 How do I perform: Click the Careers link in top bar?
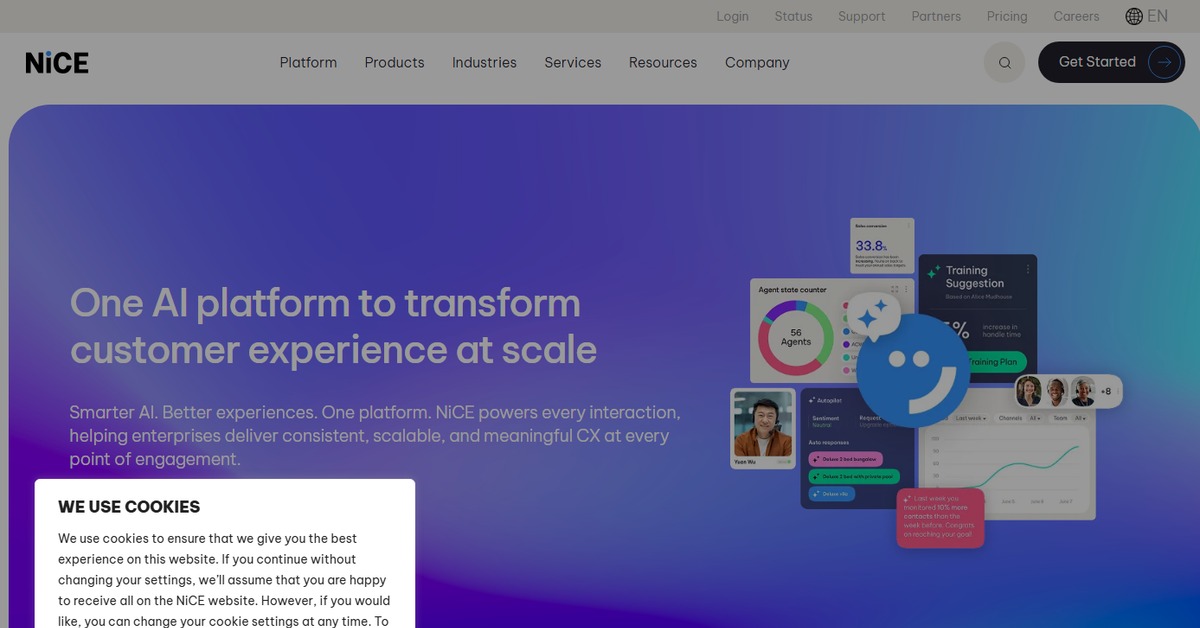[x=1076, y=16]
